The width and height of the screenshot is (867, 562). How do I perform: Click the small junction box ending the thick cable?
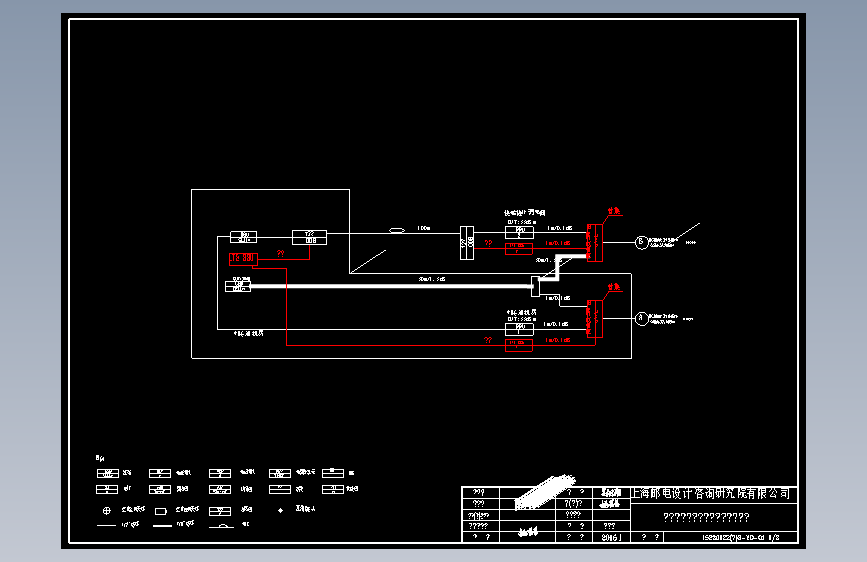535,287
